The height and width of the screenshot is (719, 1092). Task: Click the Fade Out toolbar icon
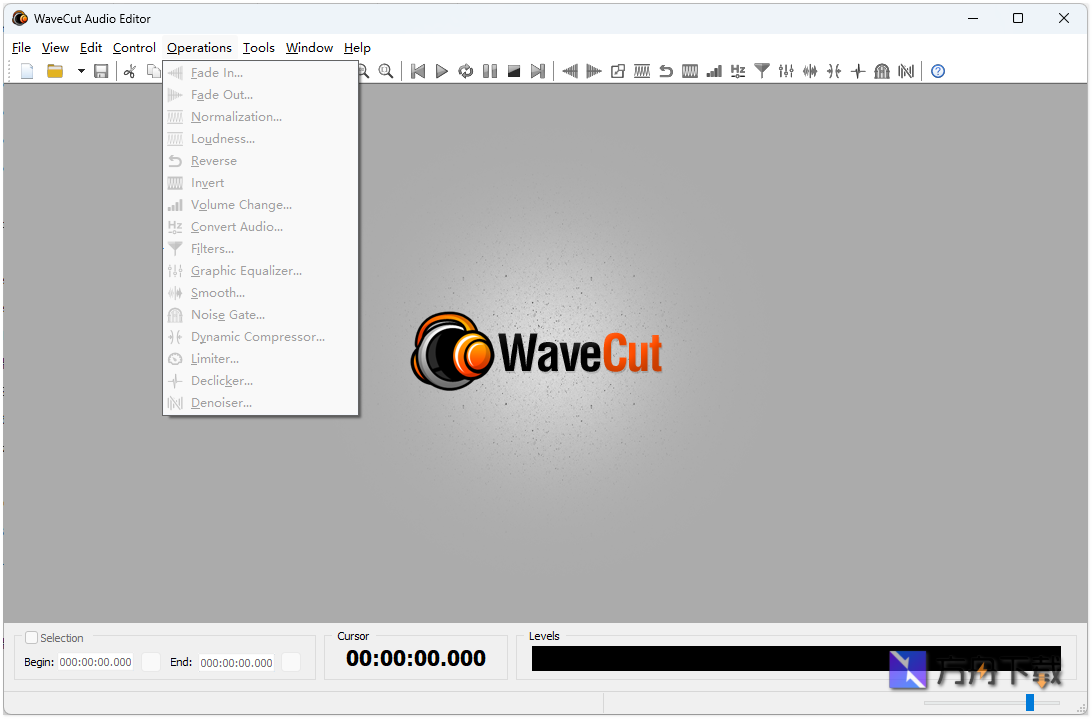(594, 71)
